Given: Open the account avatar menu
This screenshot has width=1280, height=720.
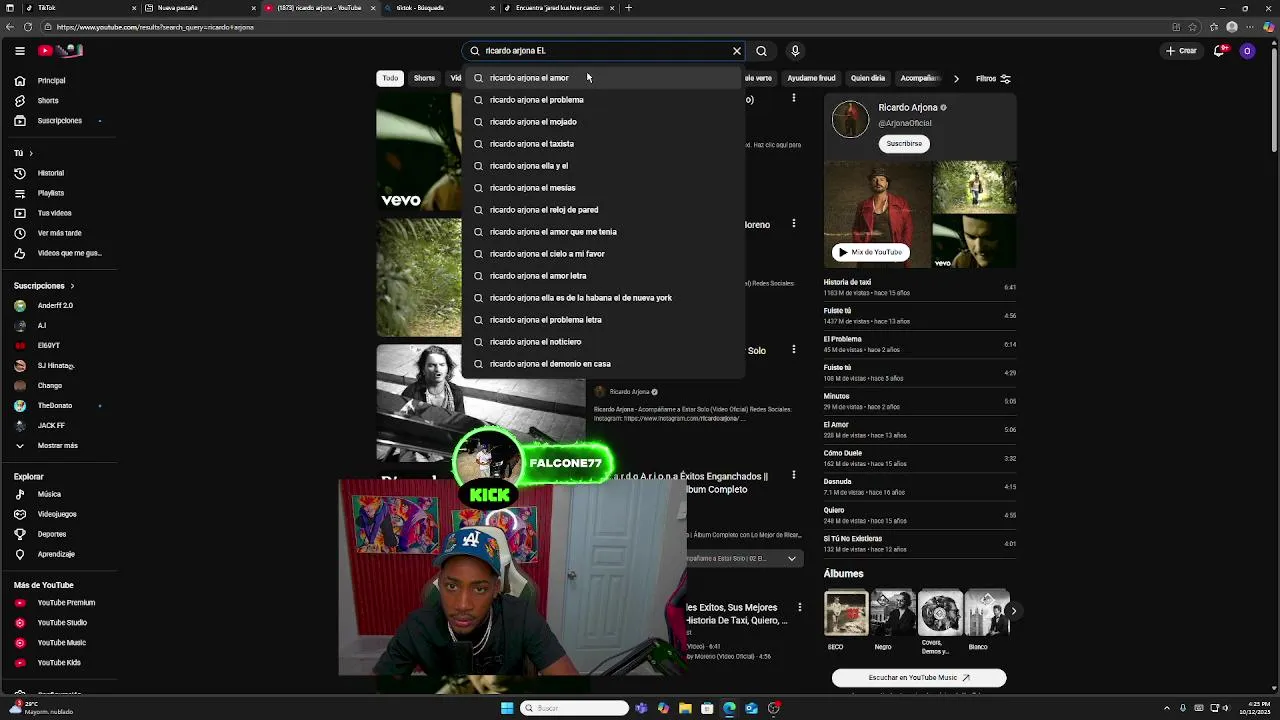Looking at the screenshot, I should click(x=1247, y=51).
